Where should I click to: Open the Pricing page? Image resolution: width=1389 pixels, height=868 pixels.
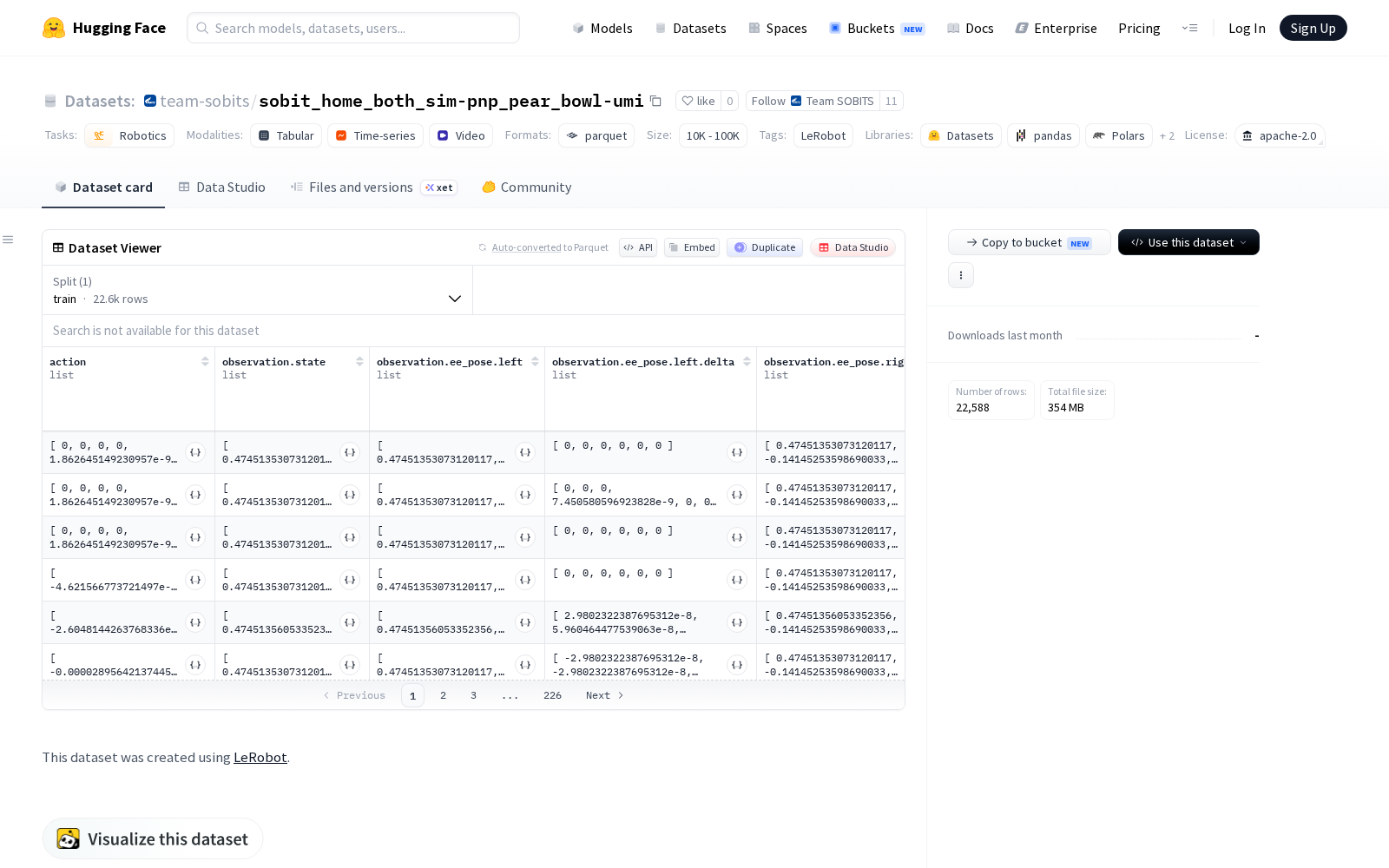(x=1139, y=28)
